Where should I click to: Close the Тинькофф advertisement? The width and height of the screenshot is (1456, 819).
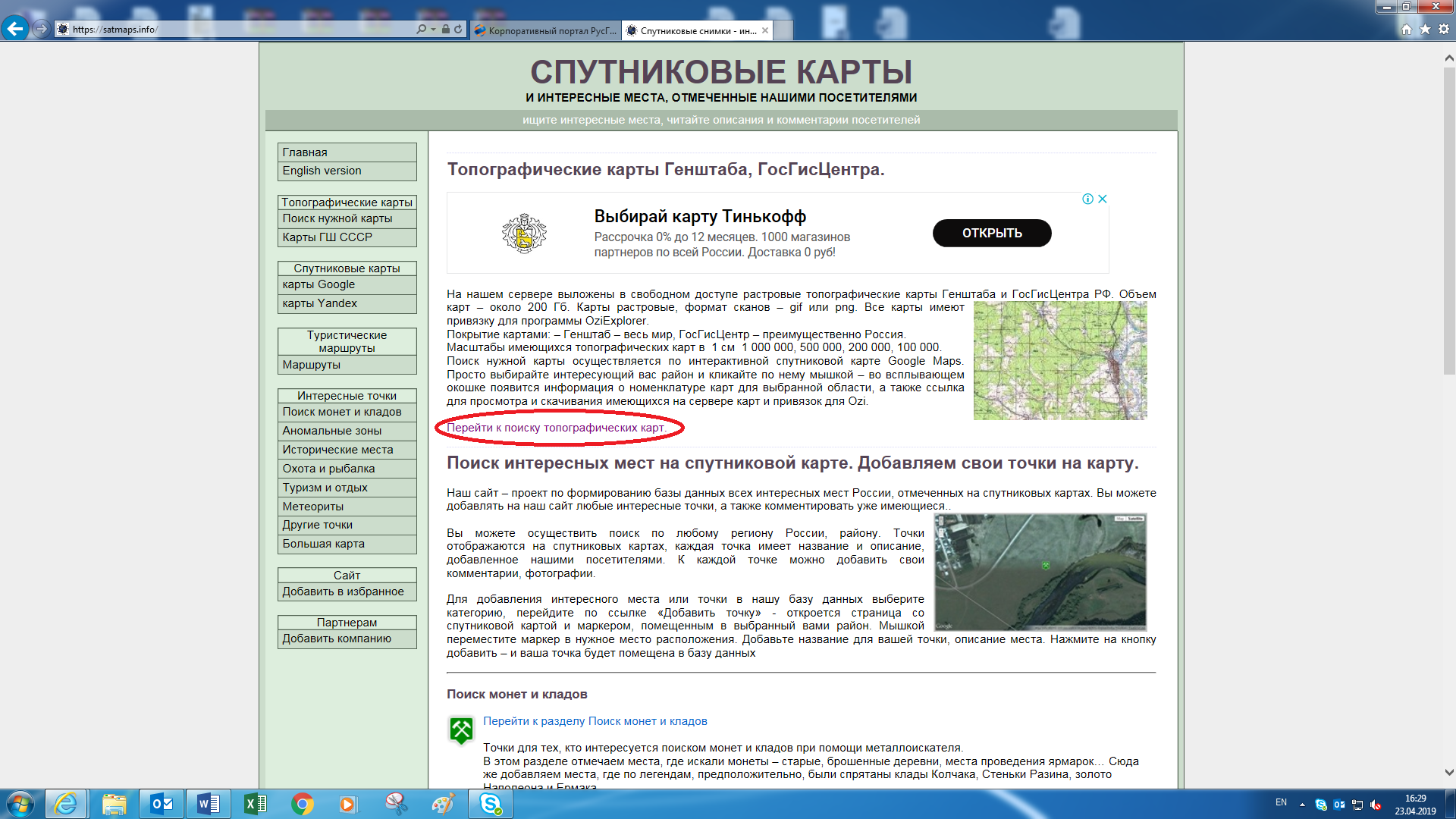(1103, 199)
